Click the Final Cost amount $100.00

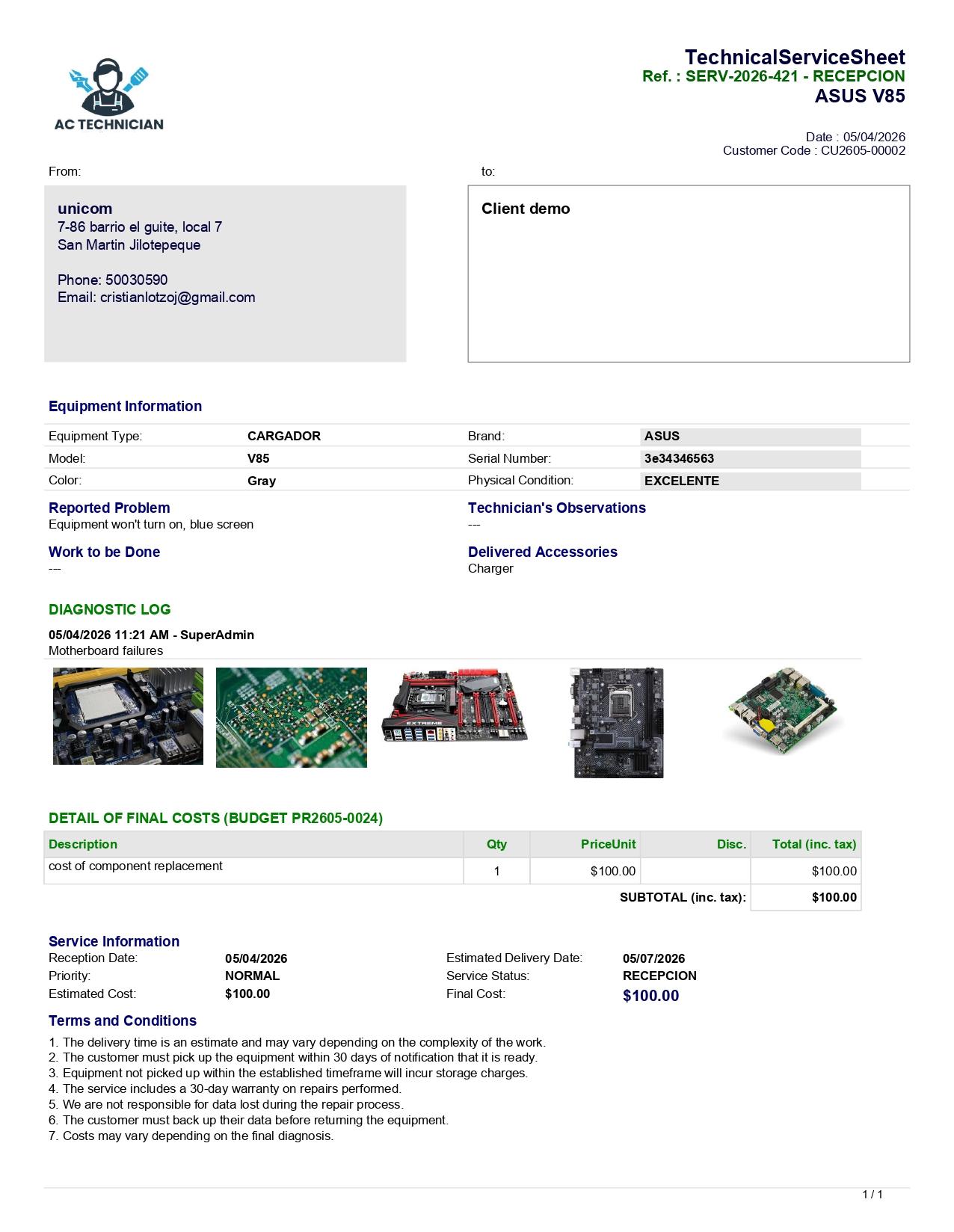pos(651,996)
